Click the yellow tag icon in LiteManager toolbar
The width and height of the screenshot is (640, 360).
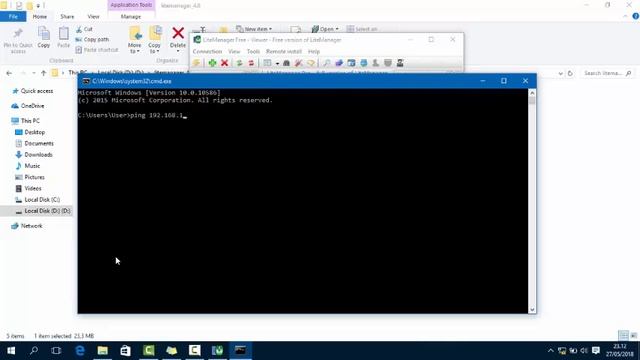(311, 63)
